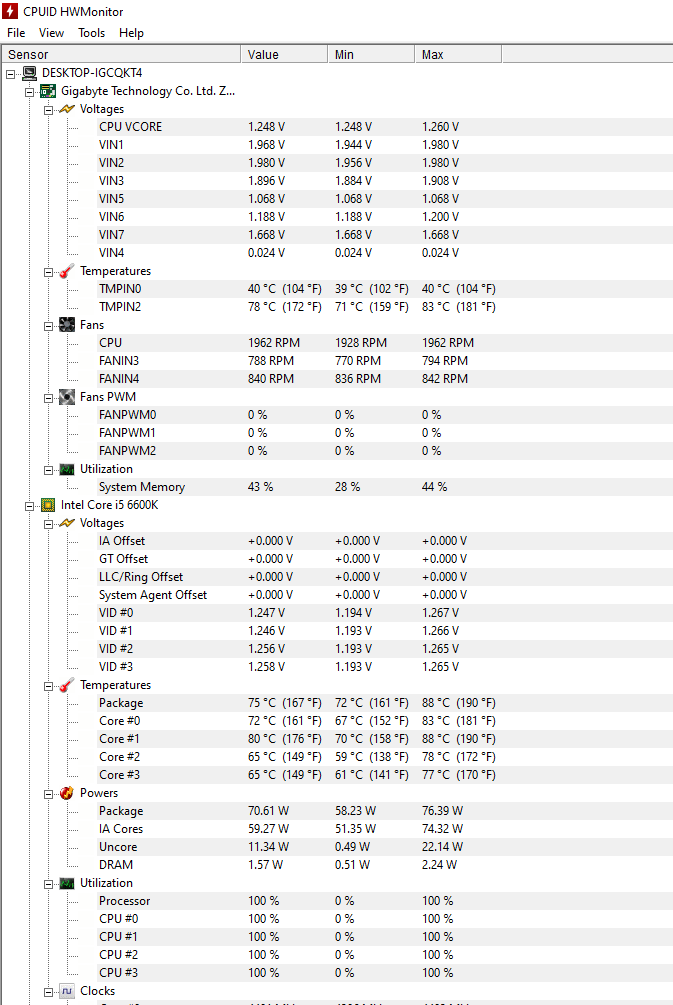Click the Gigabyte motherboard icon
Image resolution: width=673 pixels, height=1005 pixels.
click(x=47, y=91)
